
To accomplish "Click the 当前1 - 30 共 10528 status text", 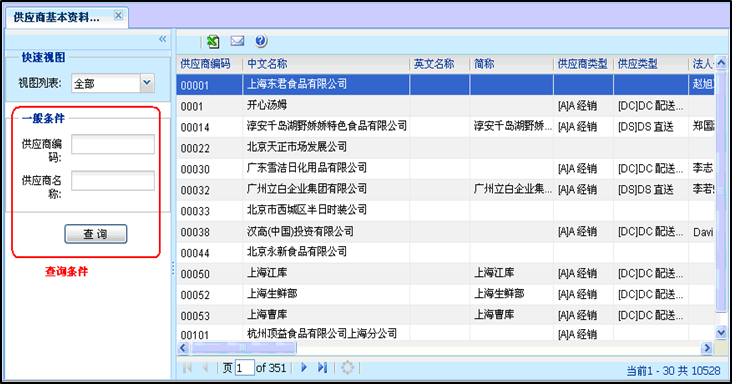I will (x=673, y=371).
